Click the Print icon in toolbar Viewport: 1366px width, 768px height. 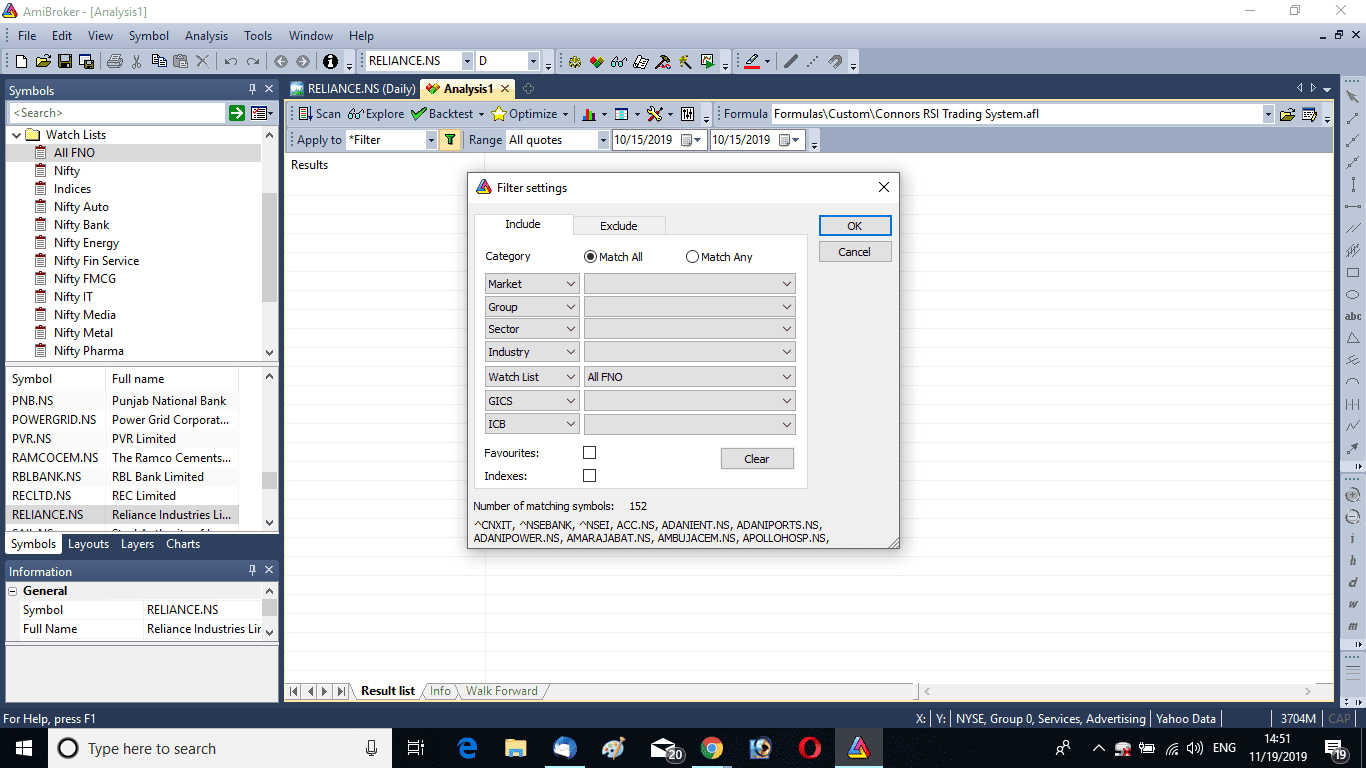coord(114,61)
